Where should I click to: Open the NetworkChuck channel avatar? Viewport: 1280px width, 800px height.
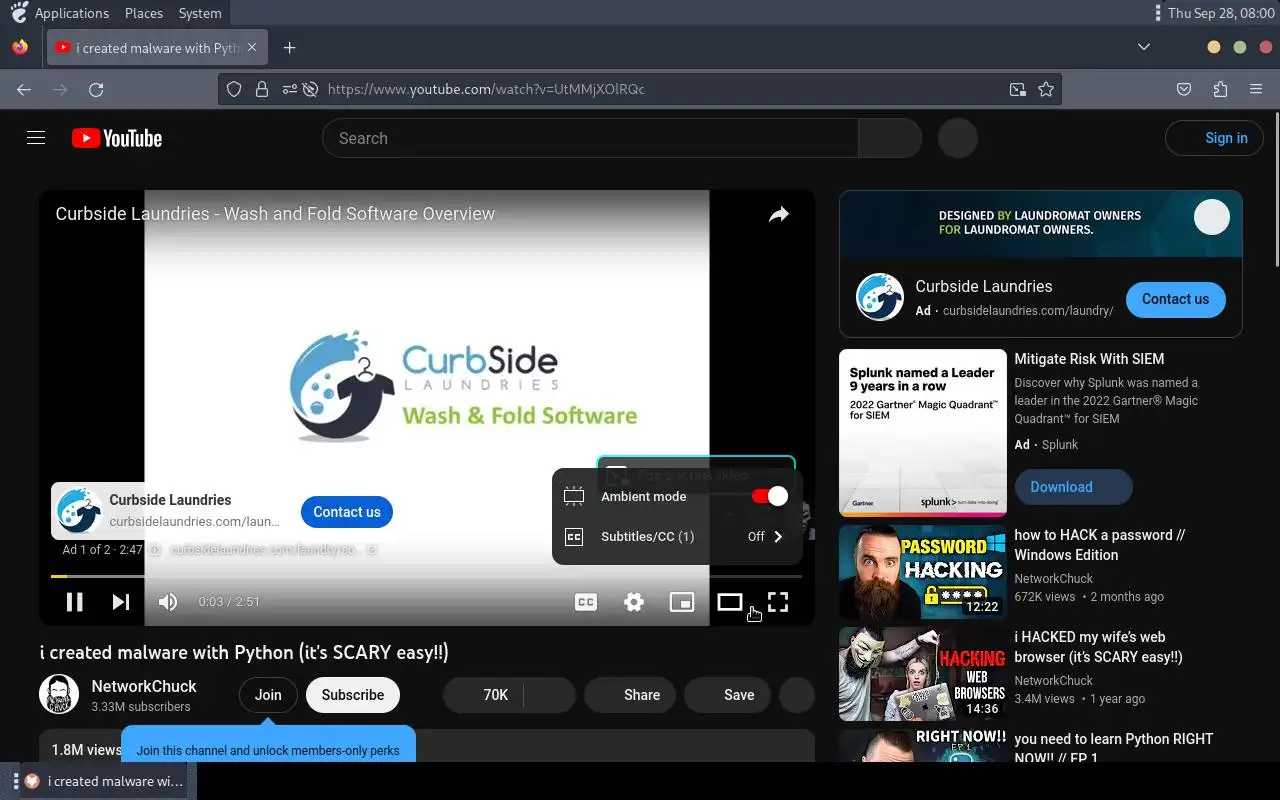pos(59,695)
